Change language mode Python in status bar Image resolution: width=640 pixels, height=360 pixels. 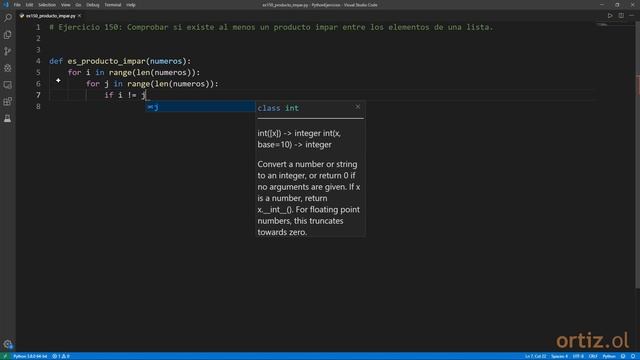tap(609, 356)
